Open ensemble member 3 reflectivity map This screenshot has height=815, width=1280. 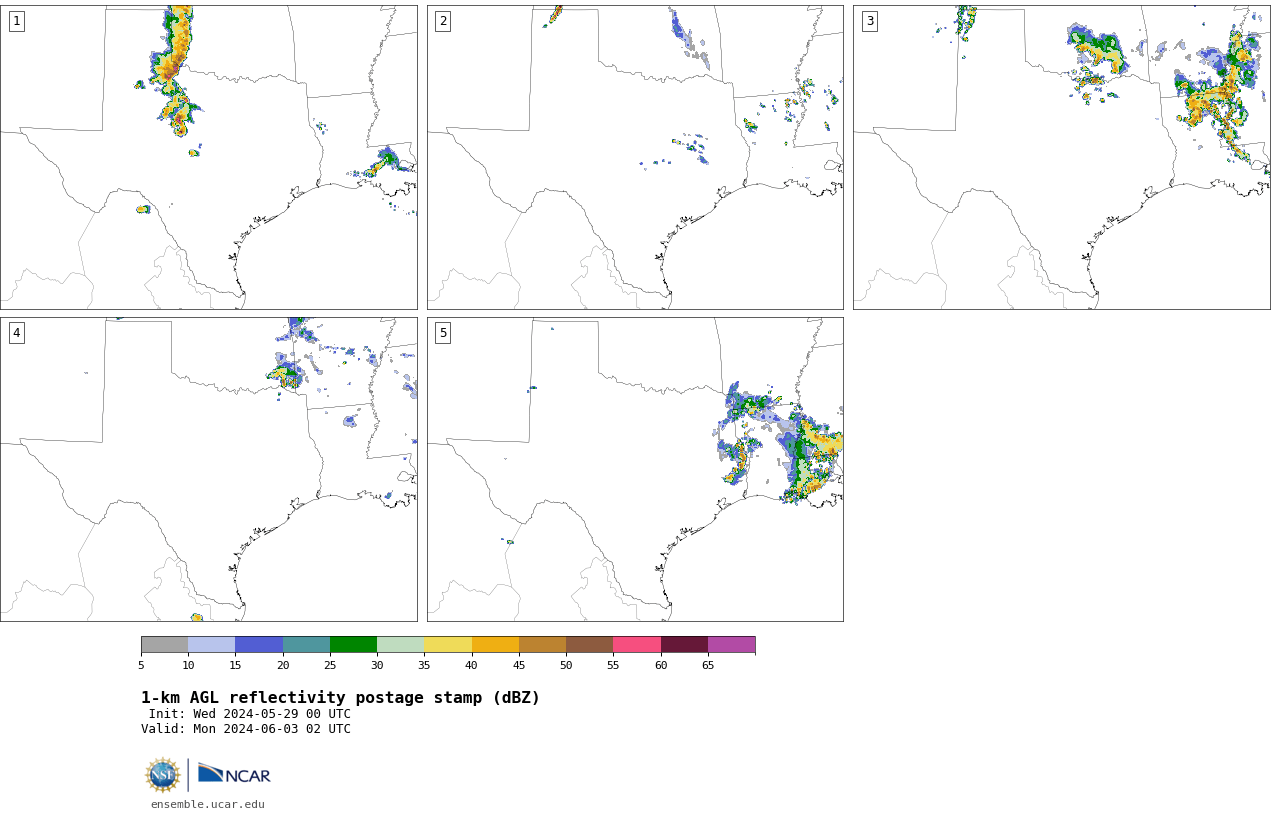point(1062,157)
